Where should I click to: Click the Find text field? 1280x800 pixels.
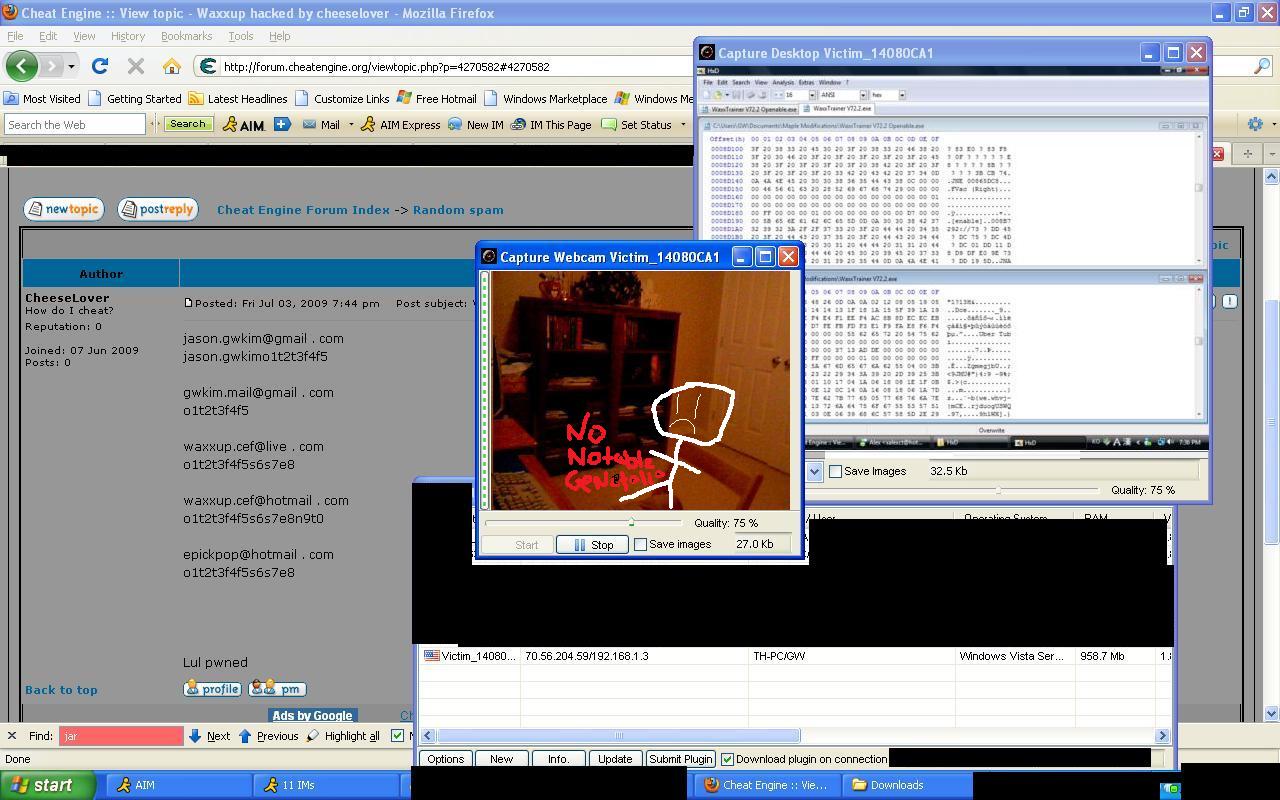[x=121, y=736]
